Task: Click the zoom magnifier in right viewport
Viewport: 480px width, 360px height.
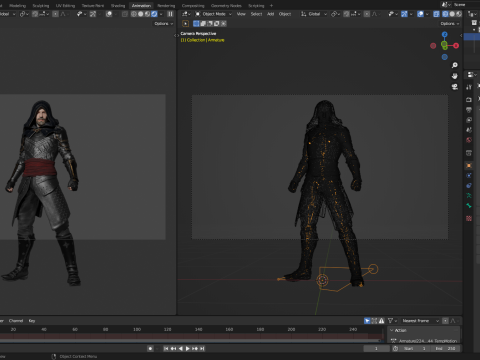Action: click(455, 65)
